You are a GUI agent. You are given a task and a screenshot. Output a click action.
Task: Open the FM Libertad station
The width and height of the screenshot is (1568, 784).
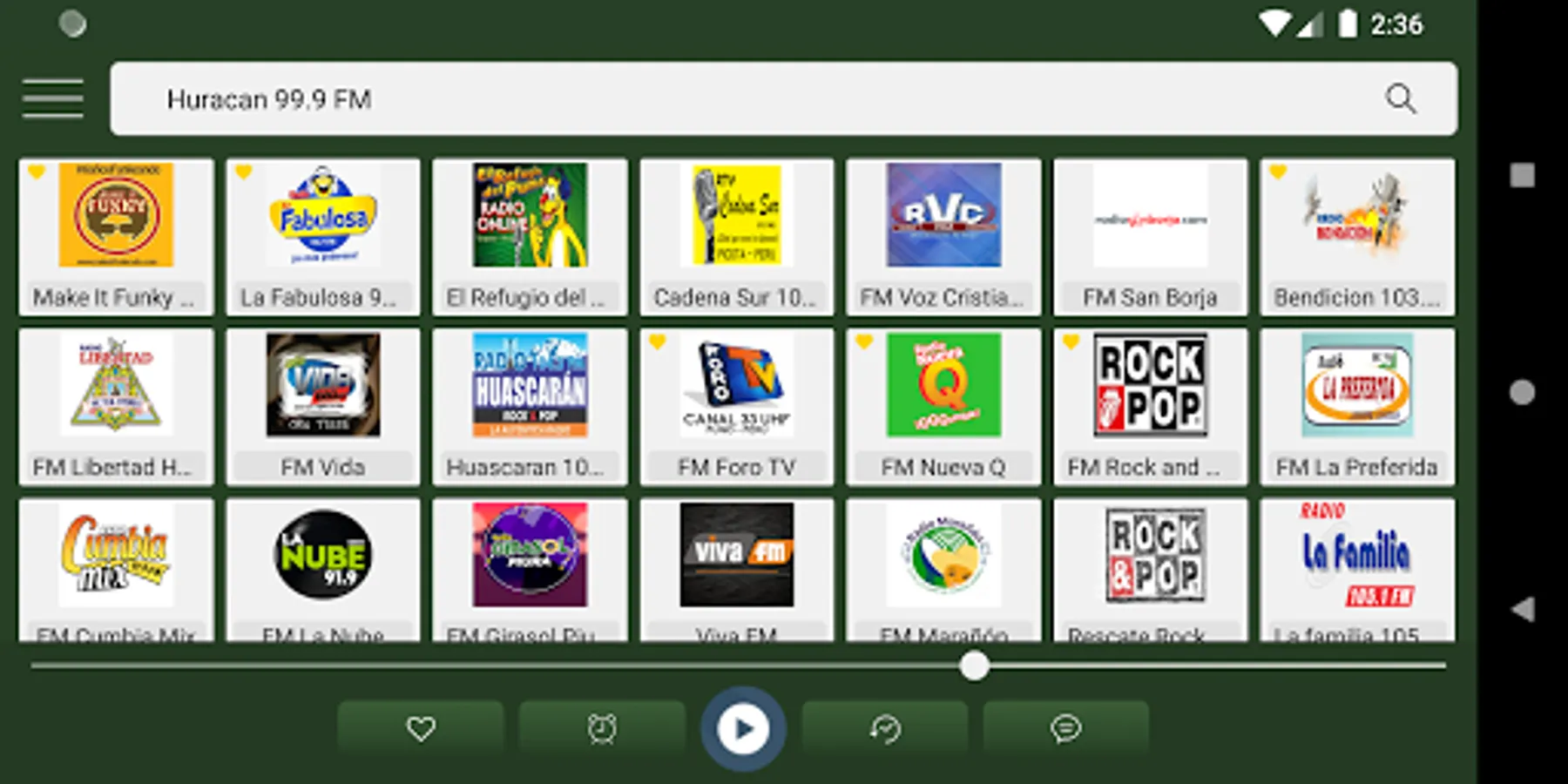[x=116, y=407]
